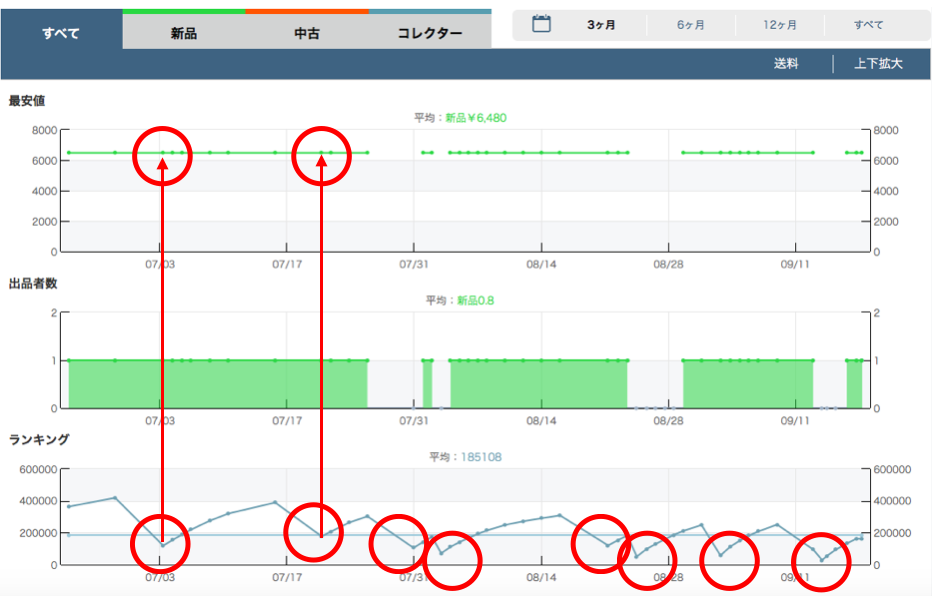Toggle the 送料 option
Screen dimensions: 932x596
[x=786, y=64]
